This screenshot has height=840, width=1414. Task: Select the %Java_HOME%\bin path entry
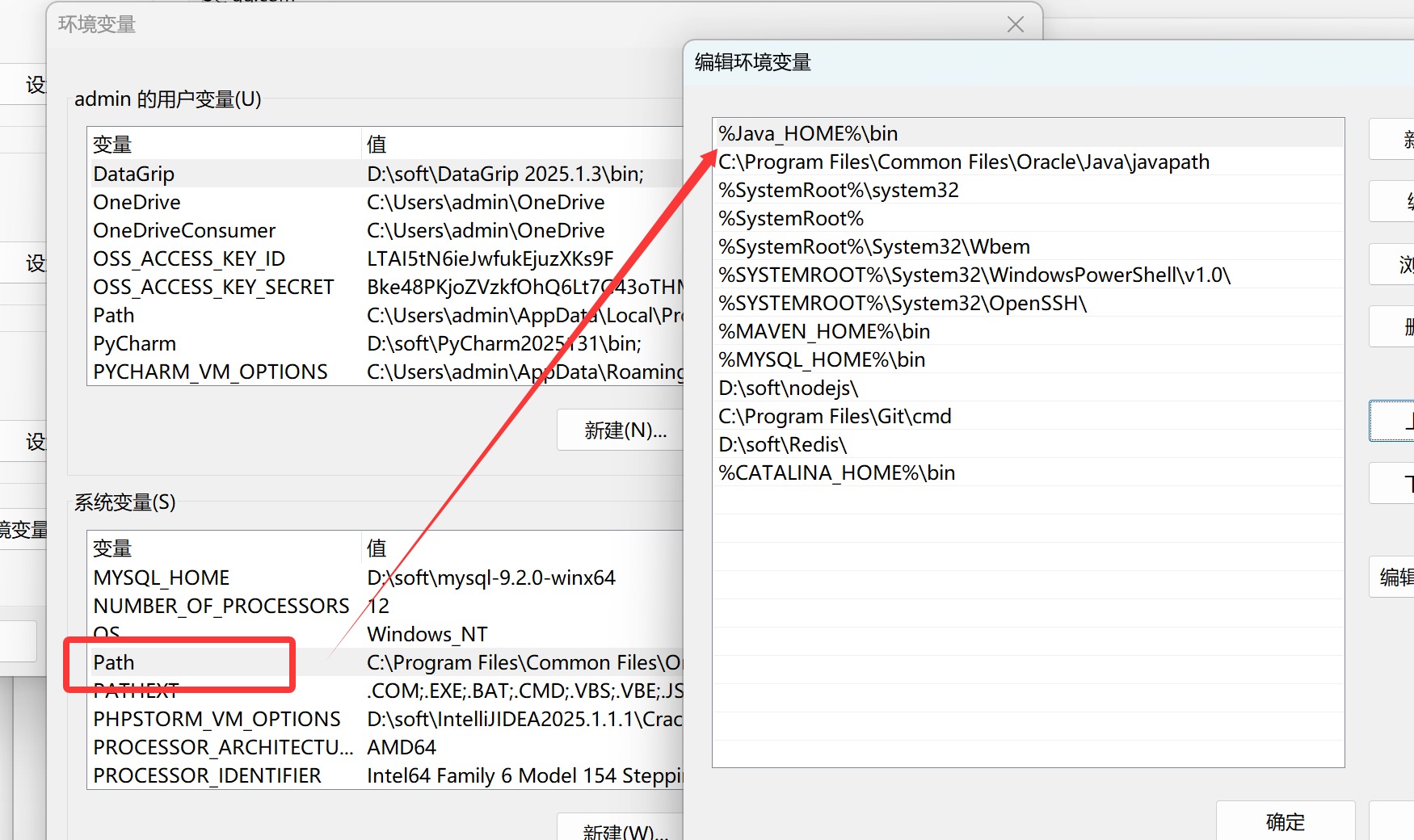pyautogui.click(x=808, y=133)
